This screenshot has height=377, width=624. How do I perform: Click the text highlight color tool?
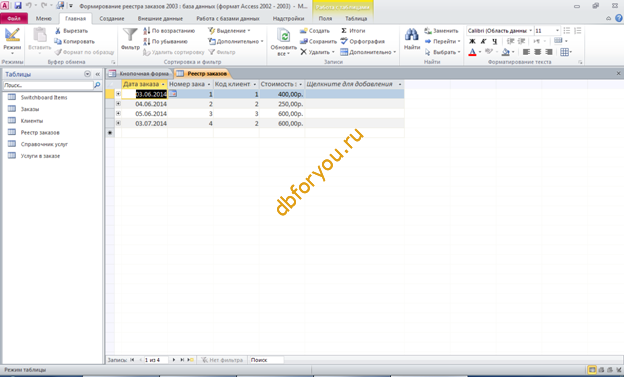(489, 52)
